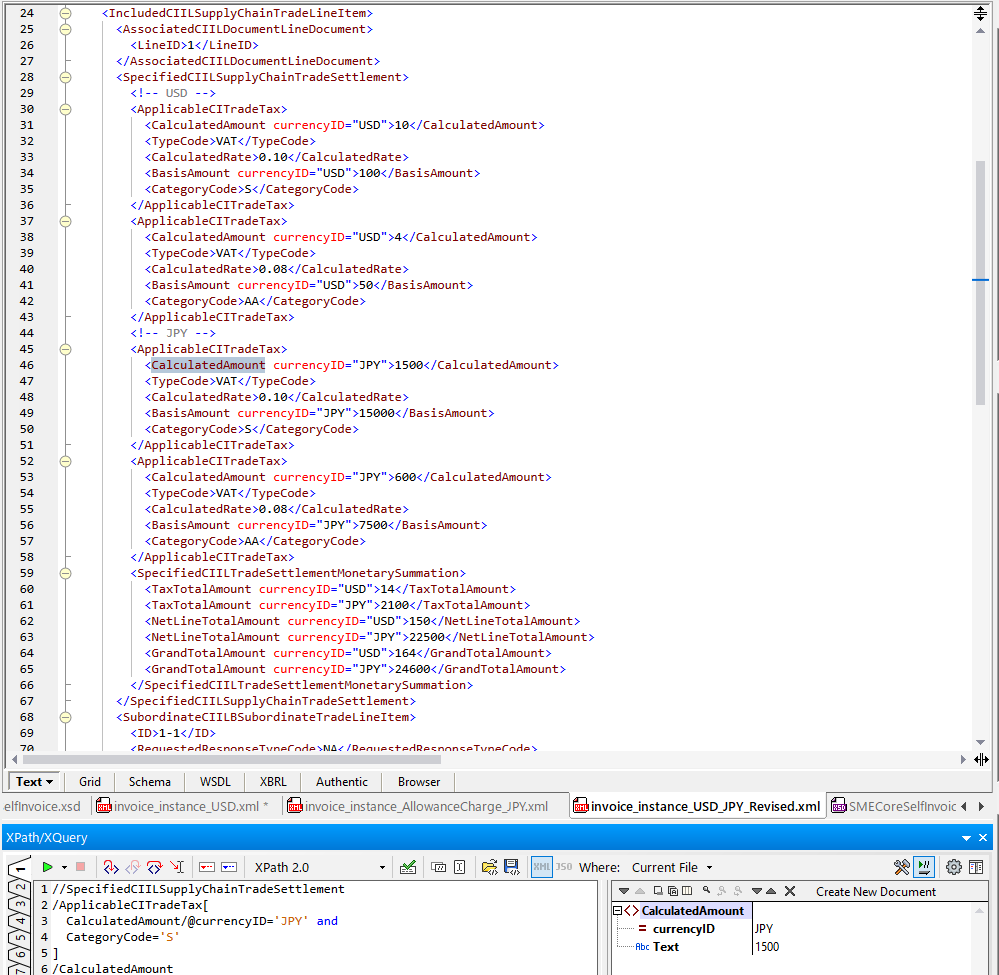
Task: Click the collapse results up-triangle before the X
Action: pyautogui.click(x=771, y=891)
